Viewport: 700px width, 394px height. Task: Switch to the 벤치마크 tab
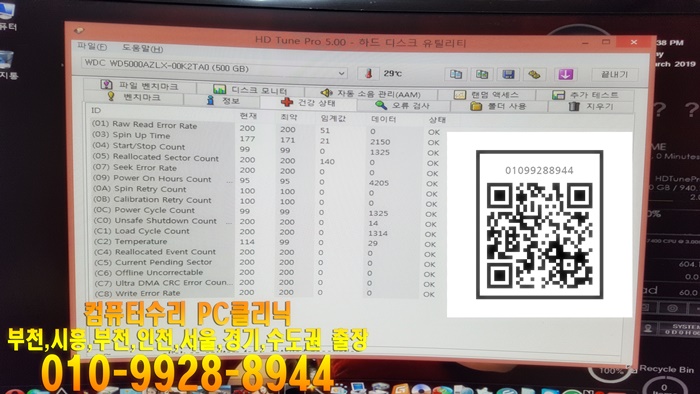point(134,97)
